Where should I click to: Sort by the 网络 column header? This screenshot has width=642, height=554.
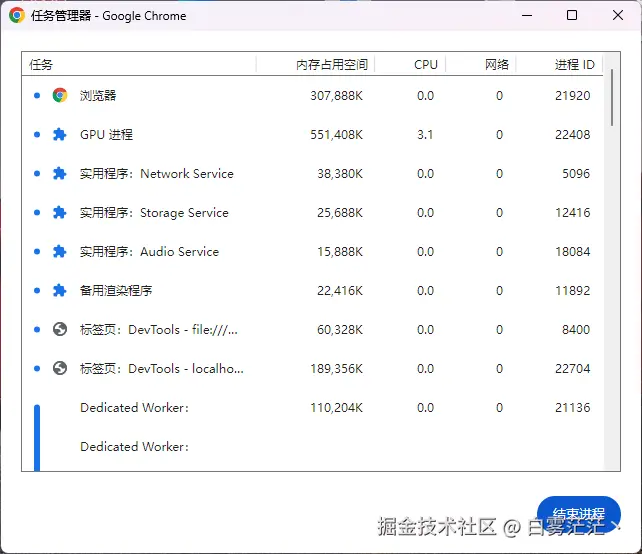pos(481,64)
